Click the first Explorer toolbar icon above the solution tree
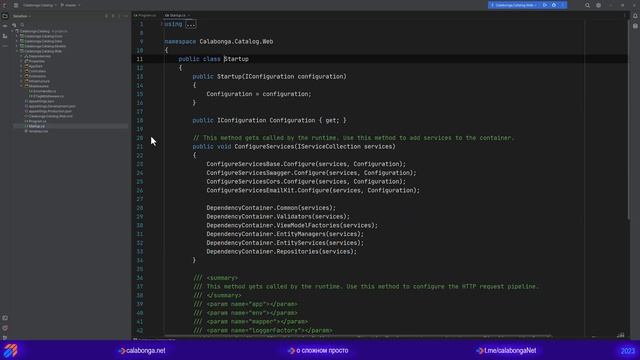 (14, 25)
